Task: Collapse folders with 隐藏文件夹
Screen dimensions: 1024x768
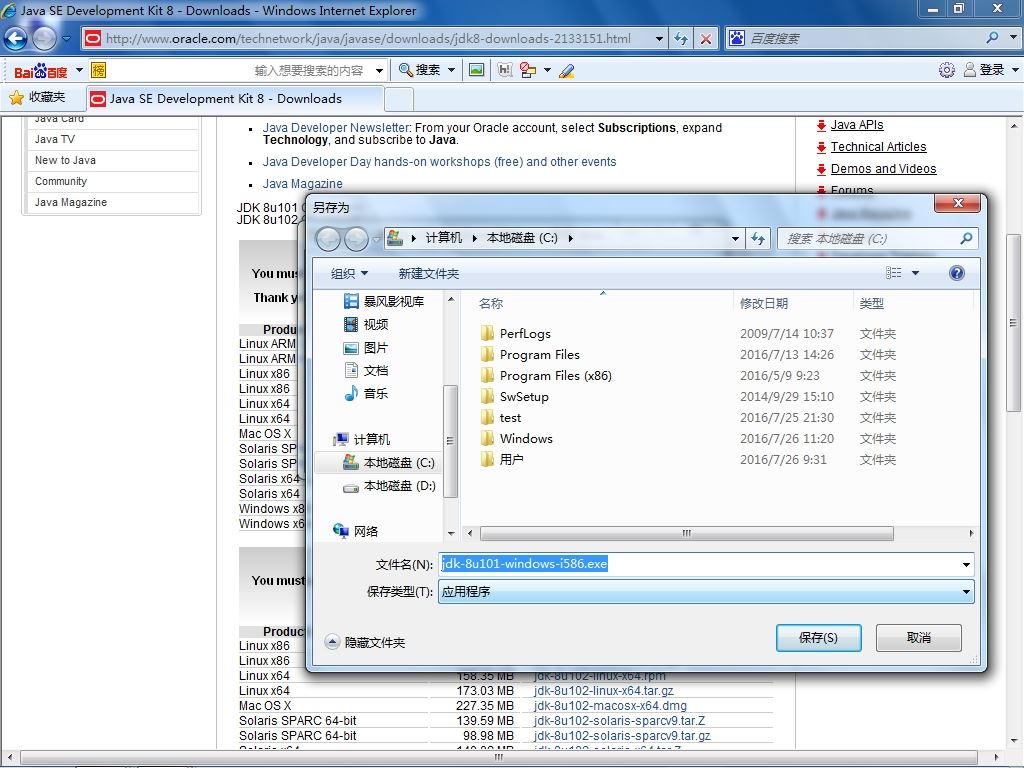Action: point(366,643)
